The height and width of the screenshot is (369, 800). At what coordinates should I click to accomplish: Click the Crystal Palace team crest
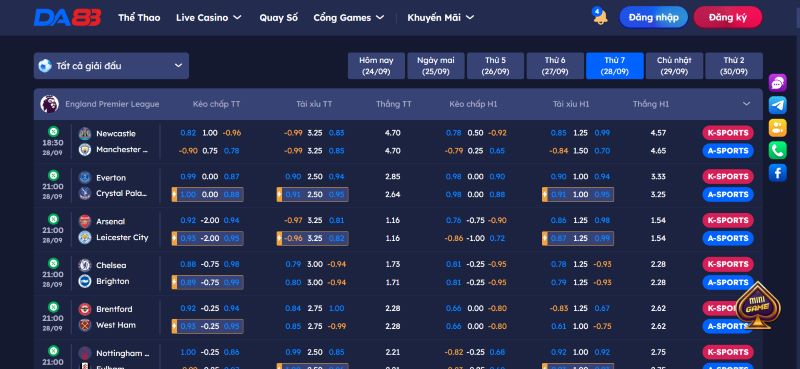tap(85, 193)
